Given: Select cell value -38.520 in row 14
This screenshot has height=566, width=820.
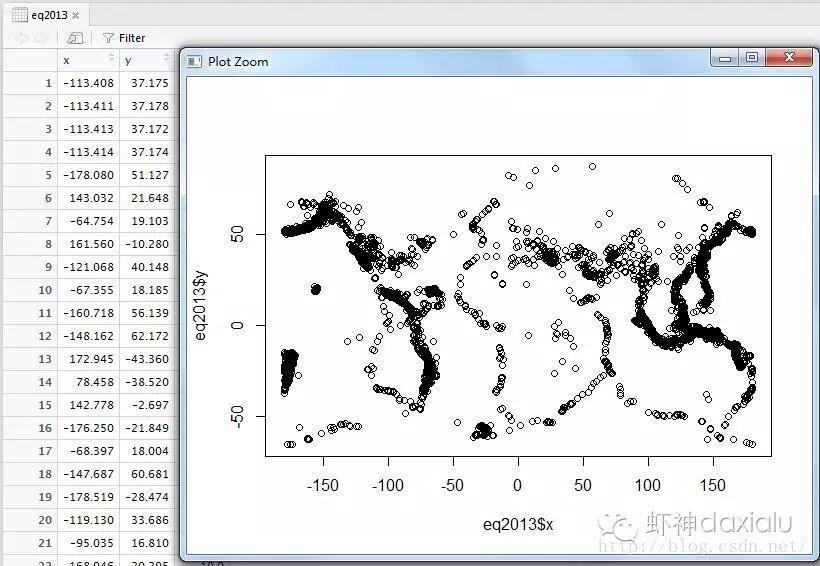Looking at the screenshot, I should [147, 382].
